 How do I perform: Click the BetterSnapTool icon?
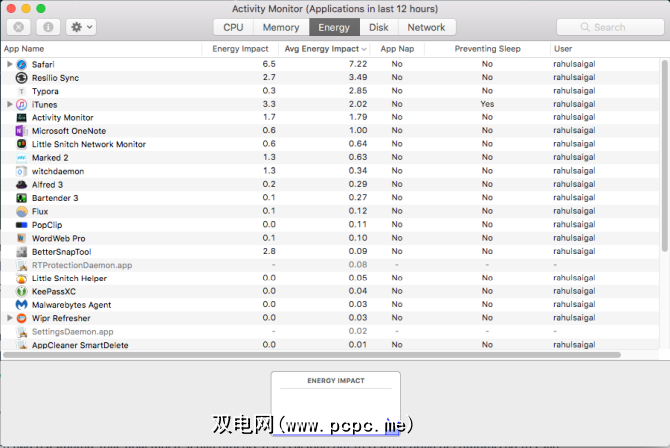[x=21, y=251]
